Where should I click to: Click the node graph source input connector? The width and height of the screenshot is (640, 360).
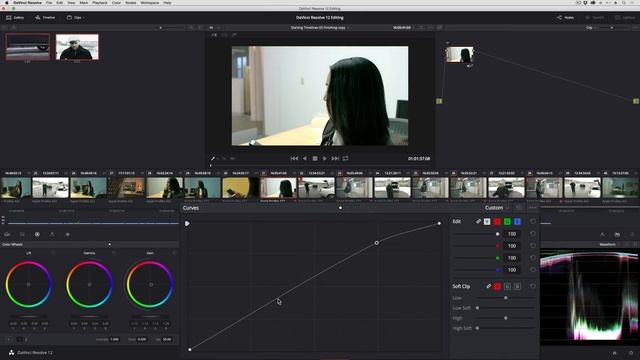pyautogui.click(x=439, y=101)
